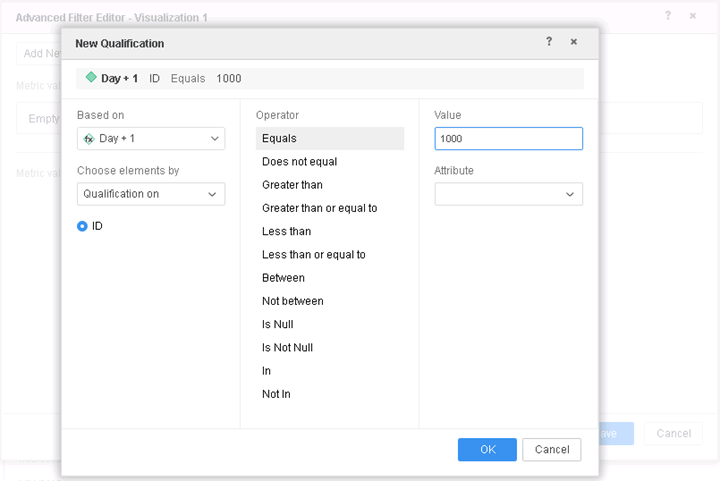Click the Value input field
This screenshot has height=481, width=720.
click(508, 139)
